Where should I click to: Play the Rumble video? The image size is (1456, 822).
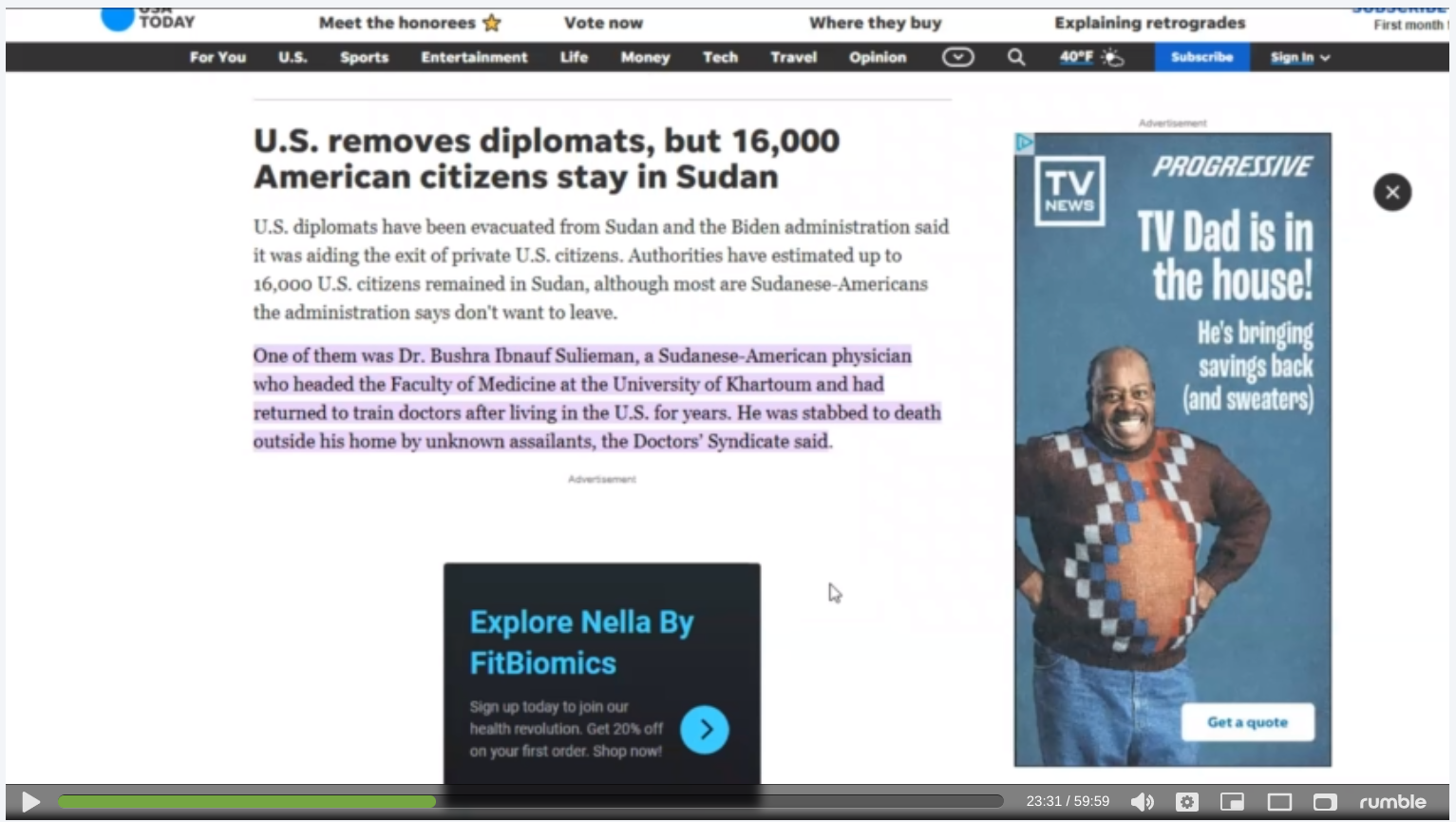coord(30,802)
